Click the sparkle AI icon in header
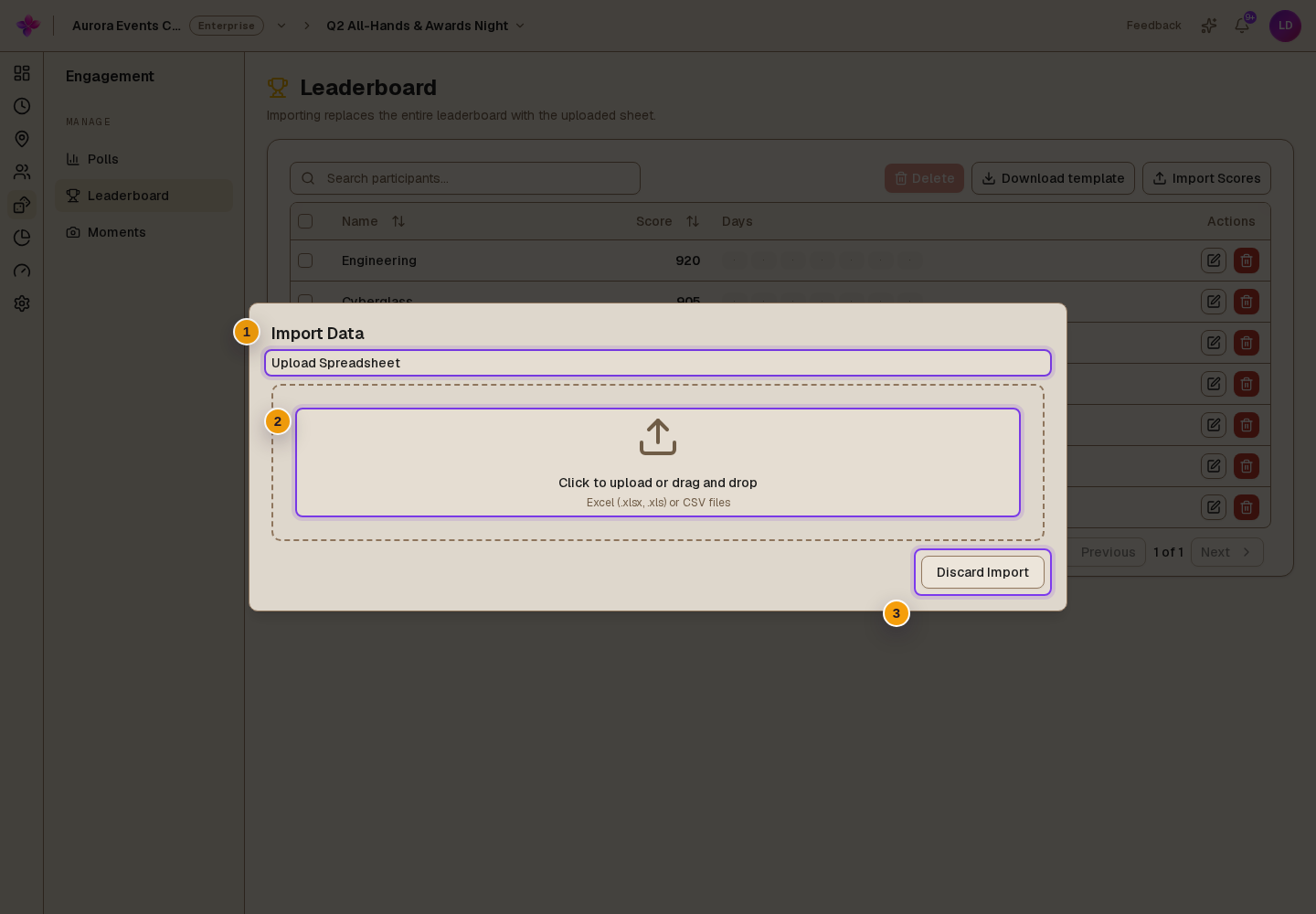The image size is (1316, 914). pyautogui.click(x=1209, y=26)
